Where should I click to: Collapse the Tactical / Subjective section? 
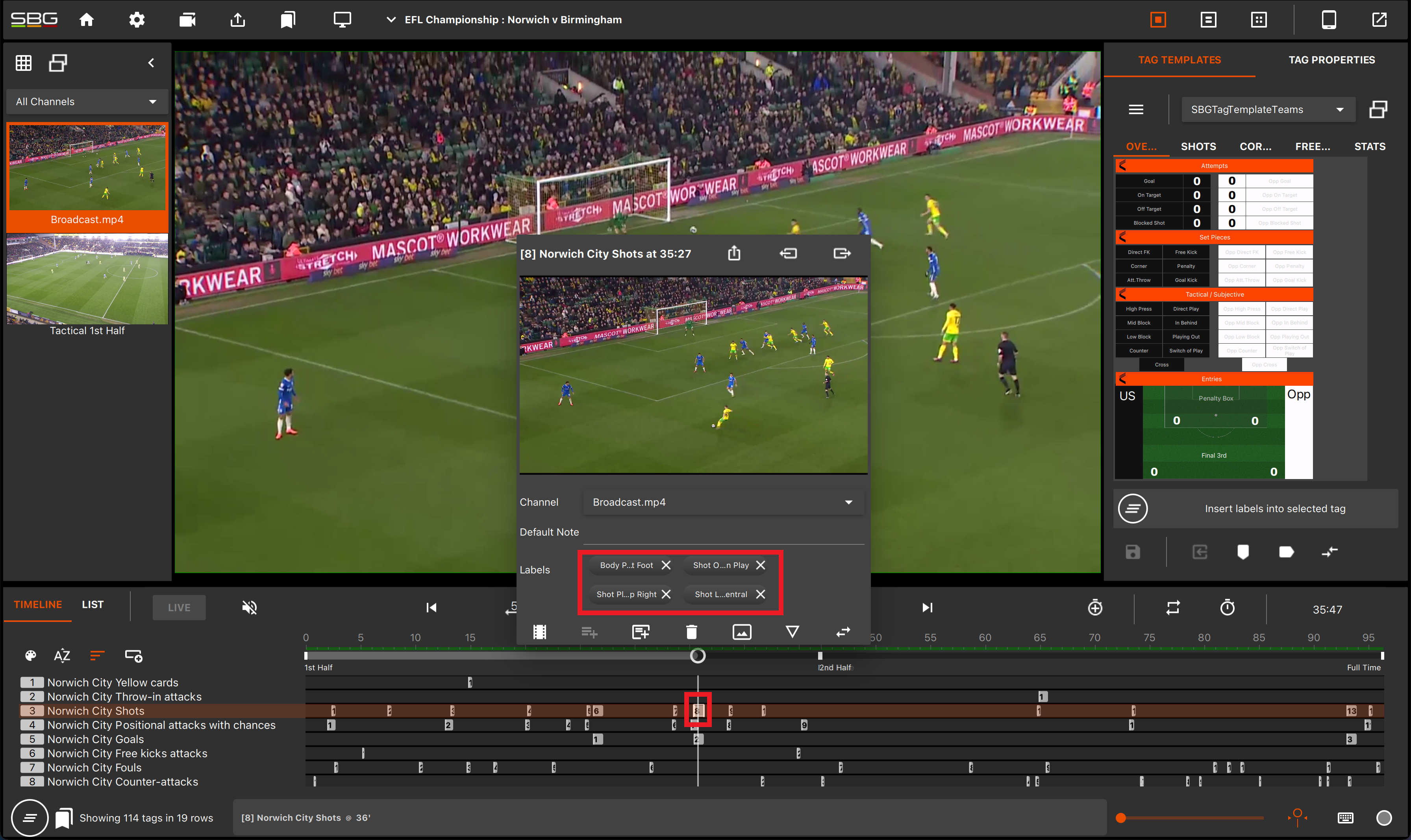click(1122, 294)
